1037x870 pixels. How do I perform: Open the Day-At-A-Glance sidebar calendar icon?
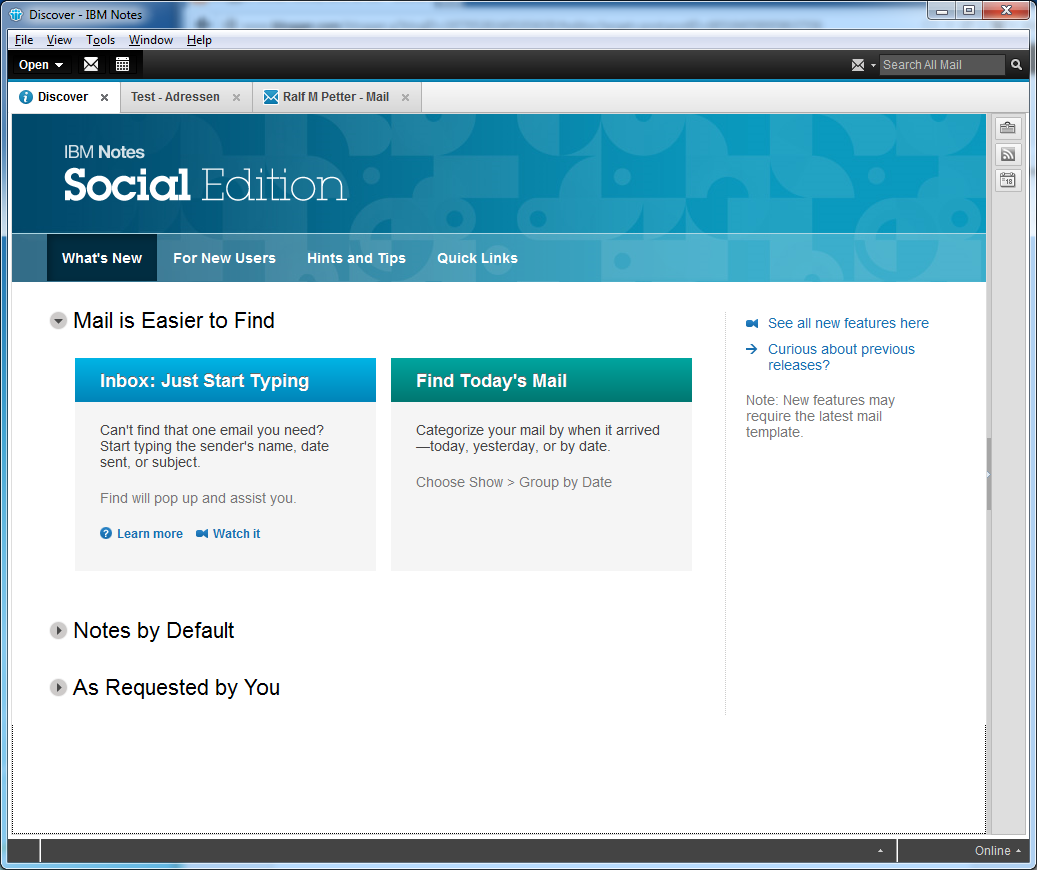(1007, 181)
